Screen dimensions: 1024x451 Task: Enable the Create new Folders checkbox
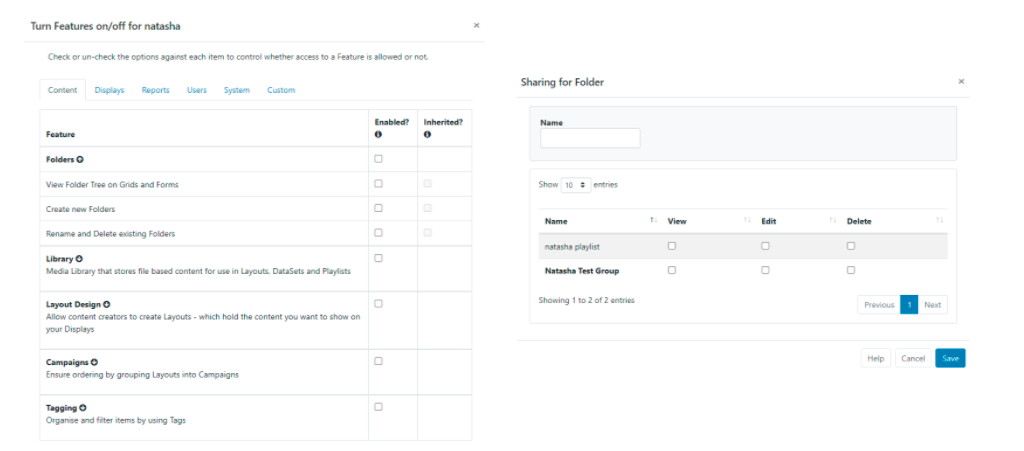click(378, 208)
